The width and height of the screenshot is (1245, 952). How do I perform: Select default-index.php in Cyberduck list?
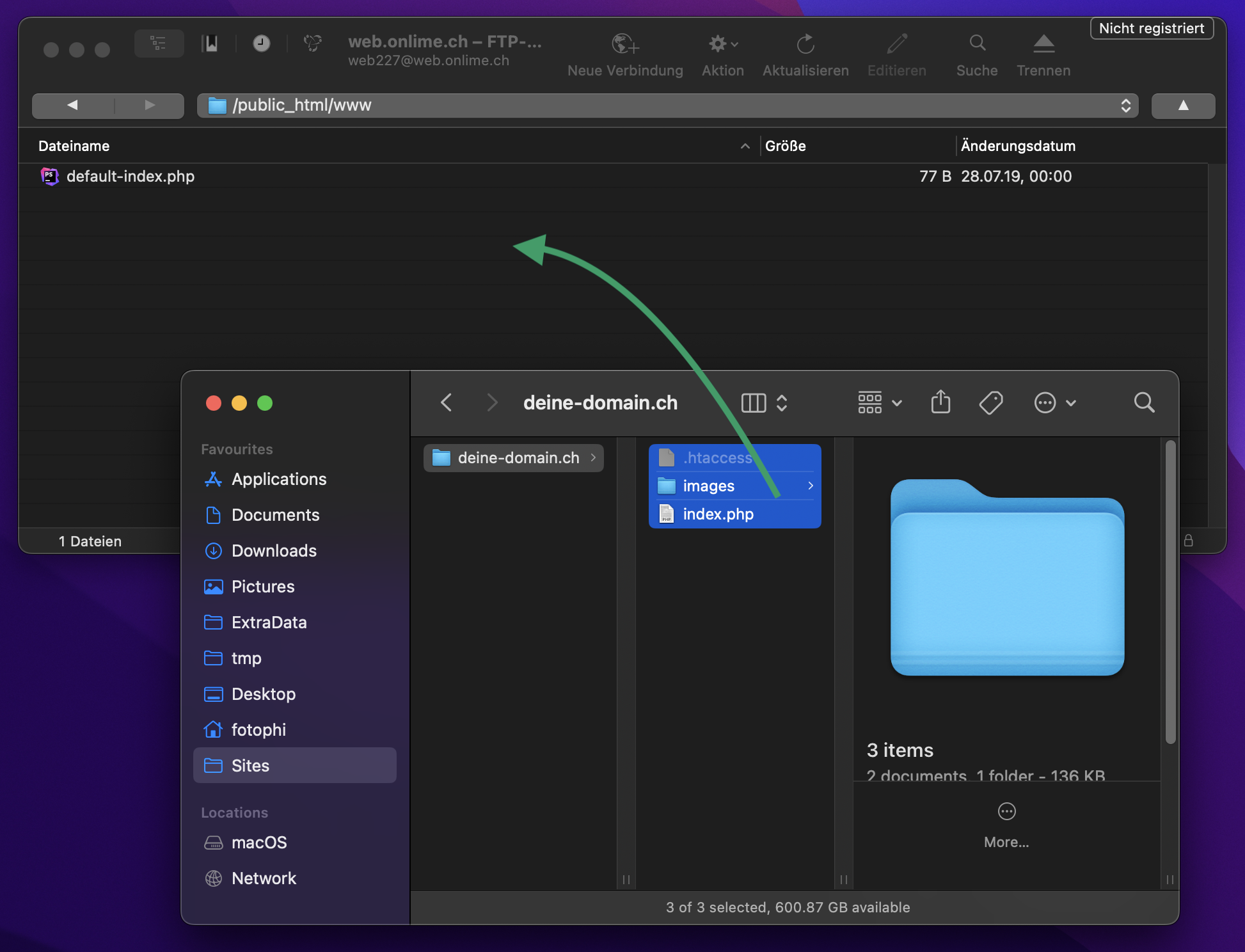pyautogui.click(x=613, y=176)
